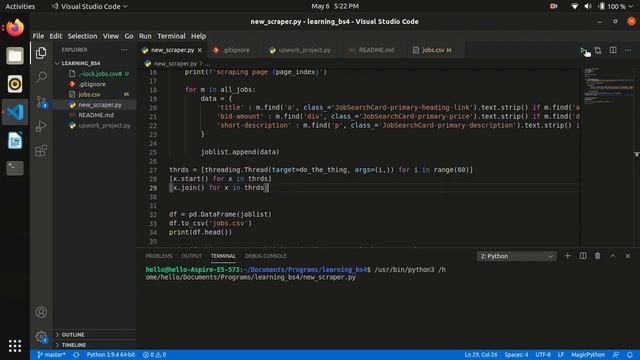The height and width of the screenshot is (360, 640).
Task: Click the master branch in status bar
Action: click(51, 355)
